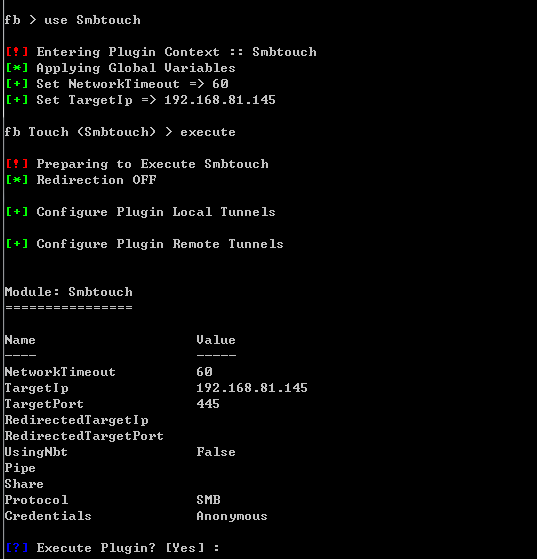Click the Execute Plugin? [Yes] prompt line
The width and height of the screenshot is (537, 559).
point(112,548)
